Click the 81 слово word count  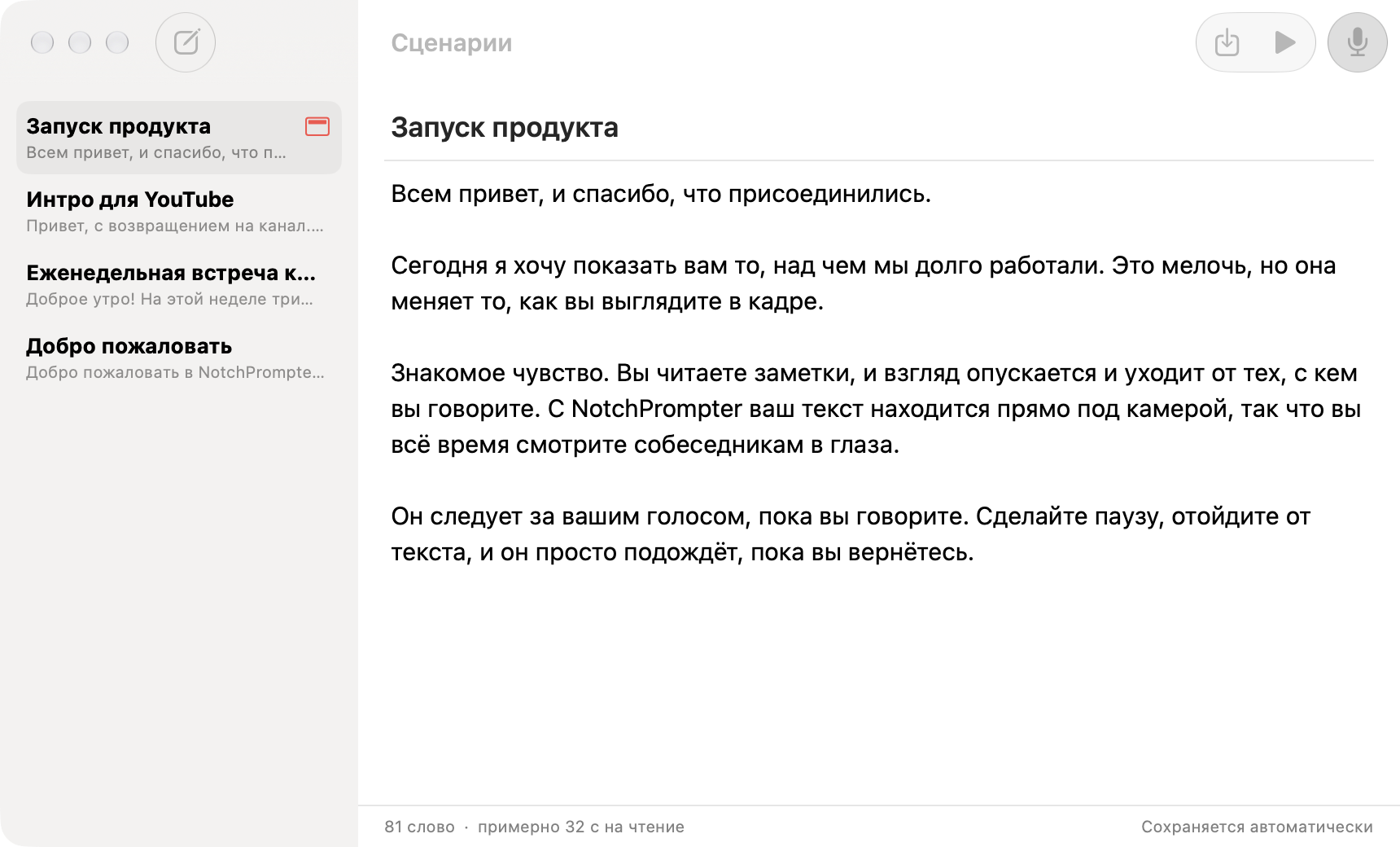point(419,827)
